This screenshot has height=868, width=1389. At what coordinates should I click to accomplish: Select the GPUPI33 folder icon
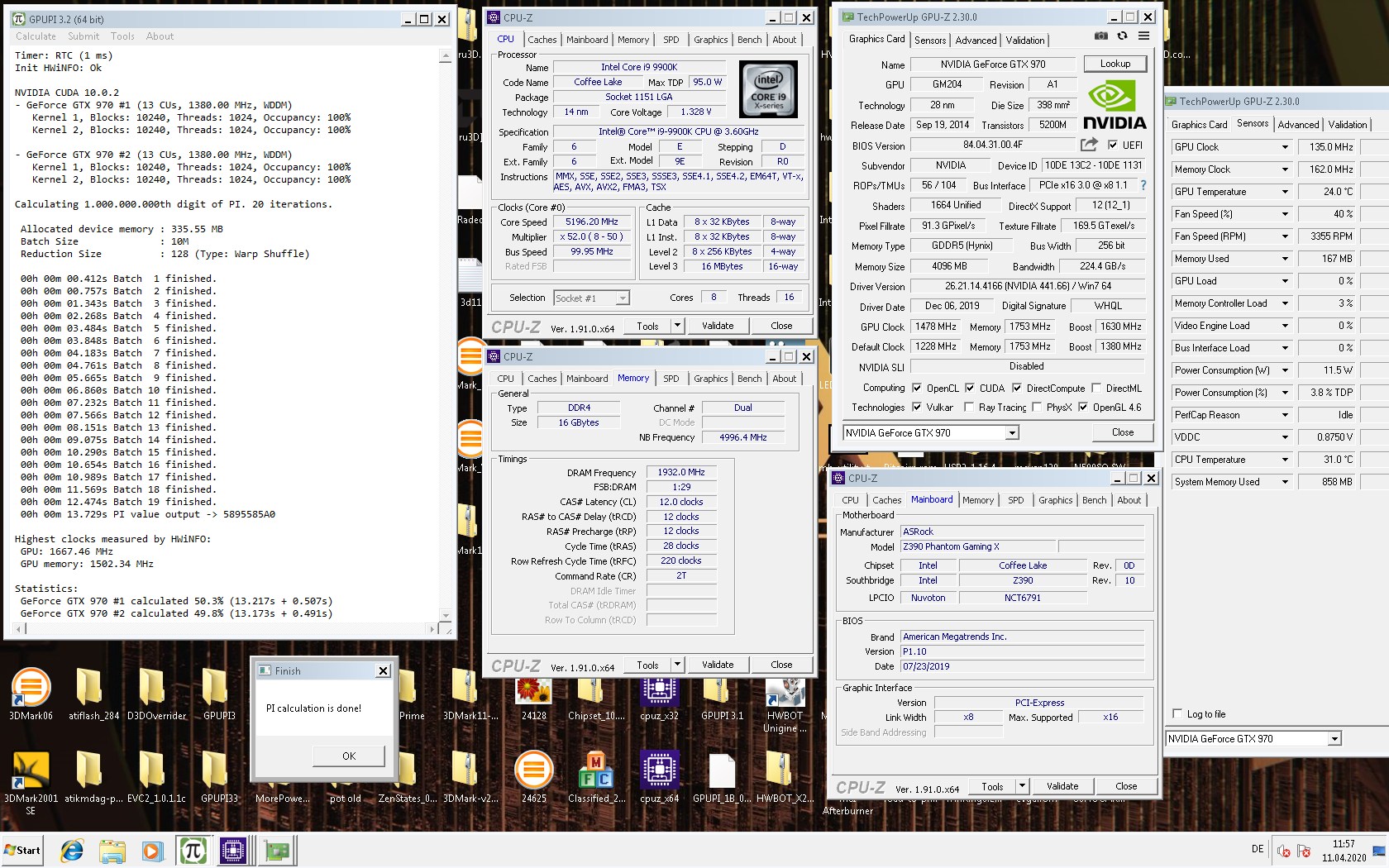pos(219,778)
